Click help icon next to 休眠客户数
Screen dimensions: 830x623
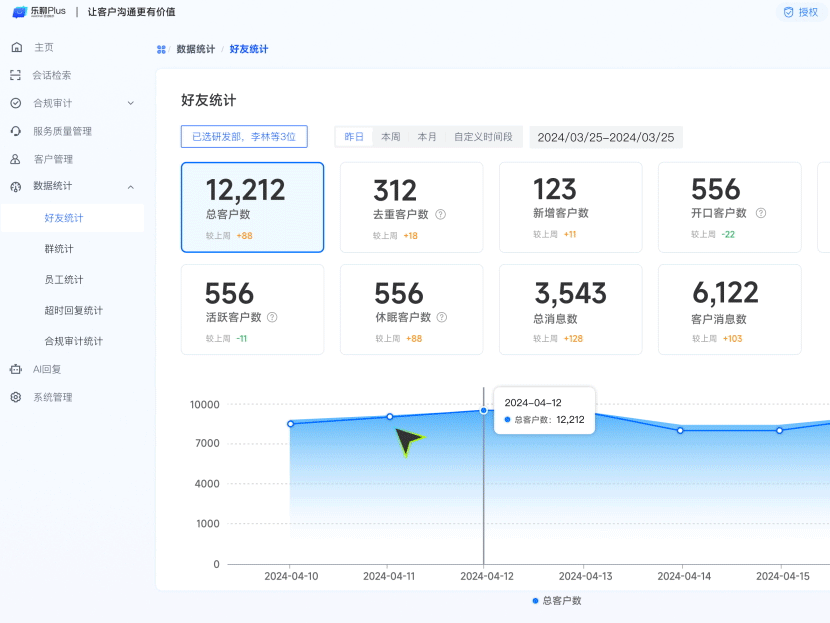pos(442,317)
